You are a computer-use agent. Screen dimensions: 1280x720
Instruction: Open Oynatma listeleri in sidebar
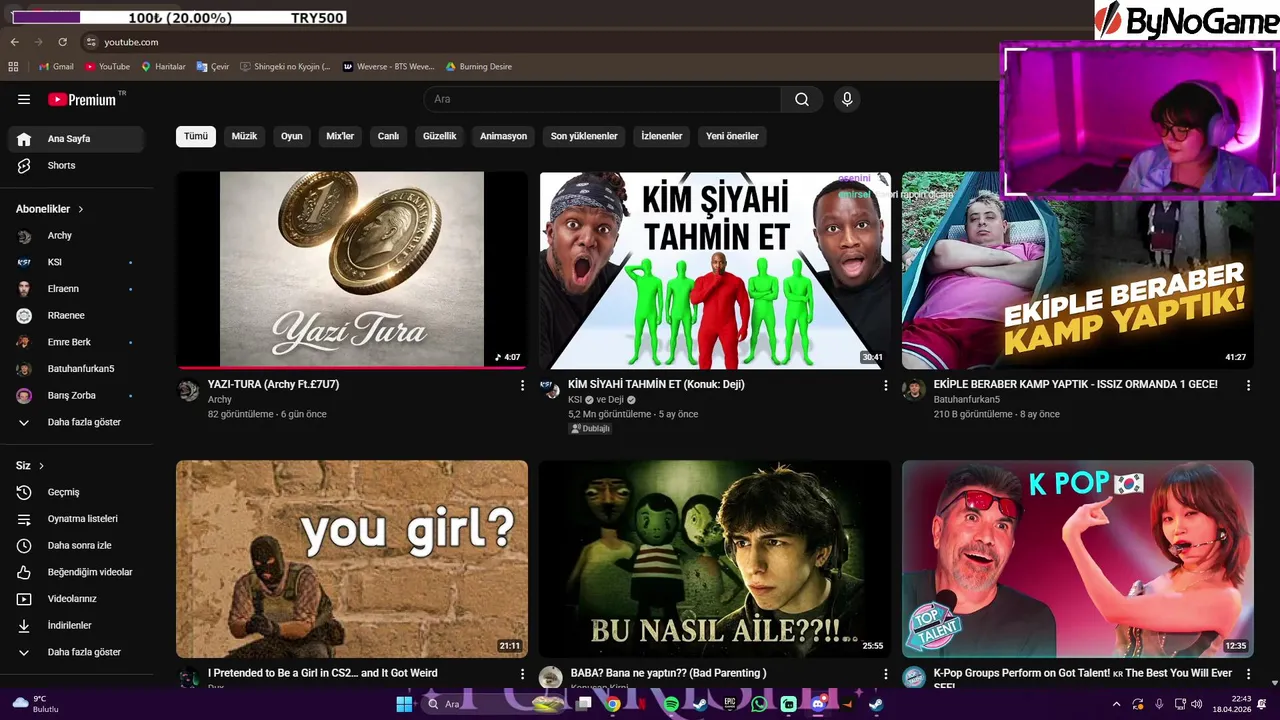tap(76, 519)
